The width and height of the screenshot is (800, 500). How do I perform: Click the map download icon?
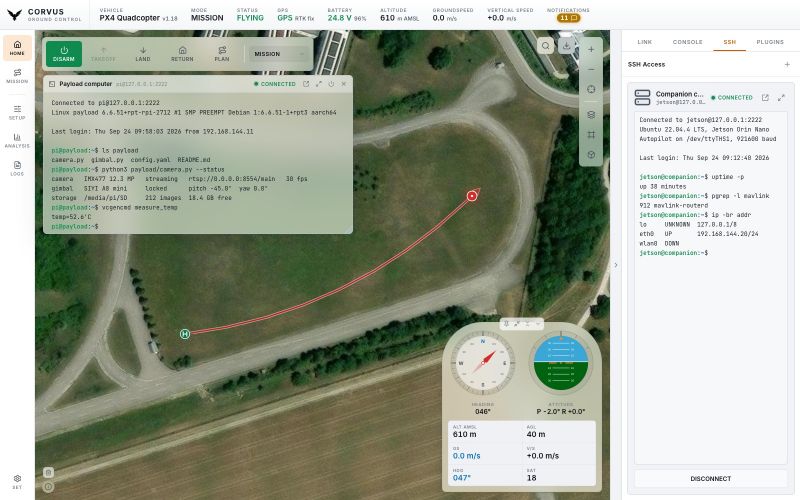coord(566,46)
